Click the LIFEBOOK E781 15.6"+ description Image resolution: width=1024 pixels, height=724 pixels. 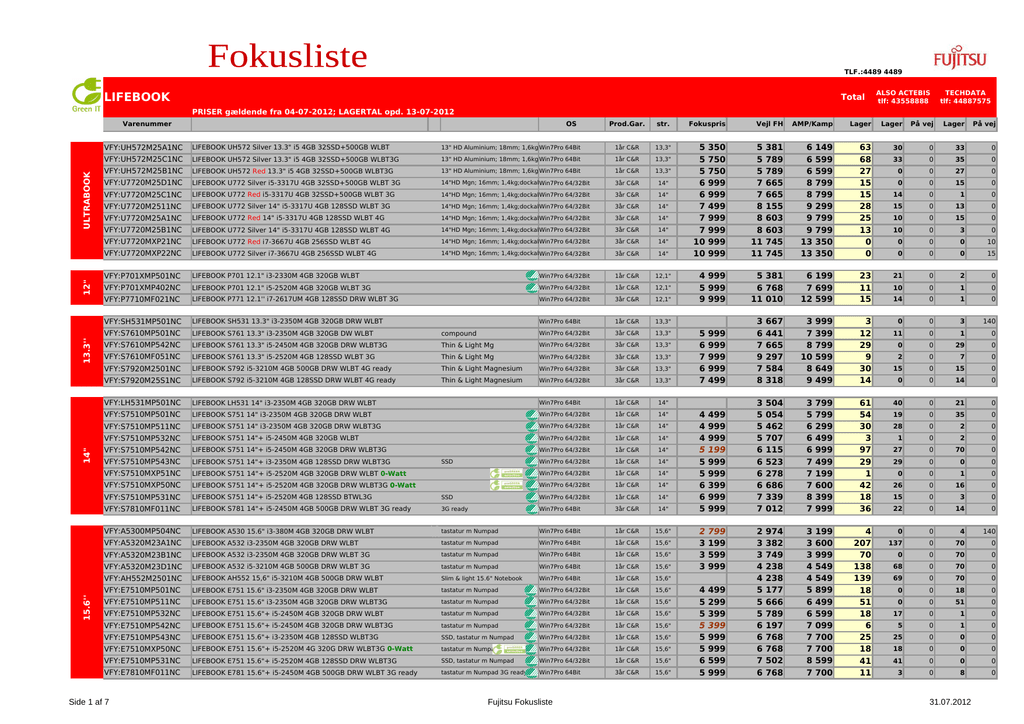pos(304,672)
